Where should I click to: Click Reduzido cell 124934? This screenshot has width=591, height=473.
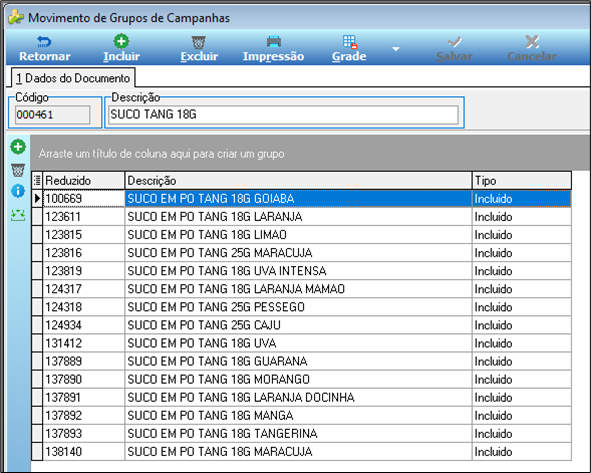click(84, 325)
